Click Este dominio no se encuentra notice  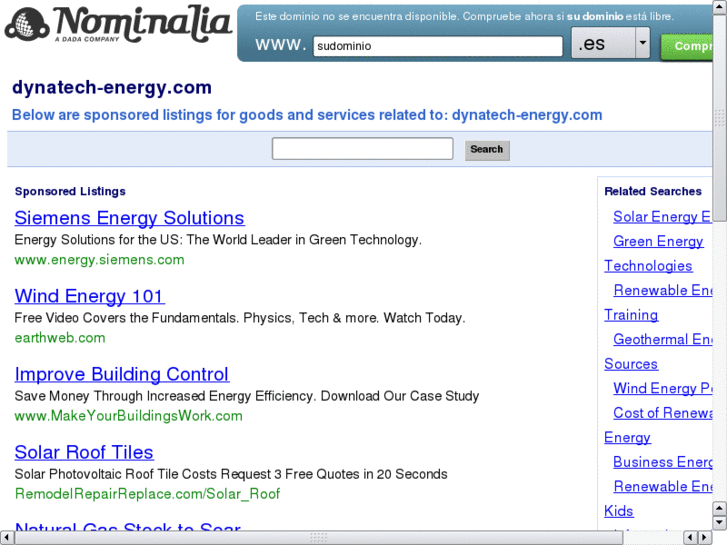click(464, 16)
